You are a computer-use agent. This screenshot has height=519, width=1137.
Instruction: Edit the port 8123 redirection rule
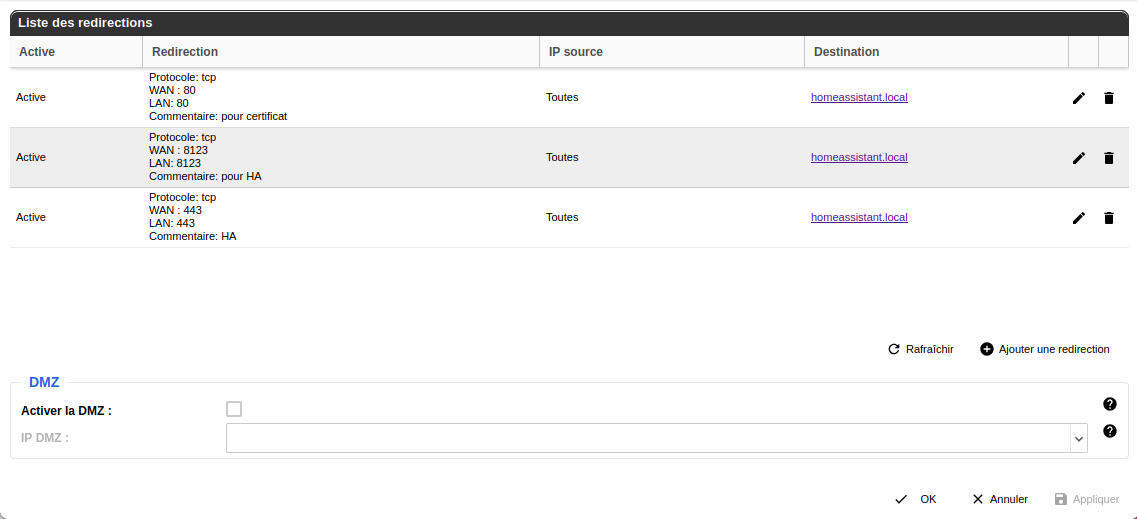click(1078, 158)
